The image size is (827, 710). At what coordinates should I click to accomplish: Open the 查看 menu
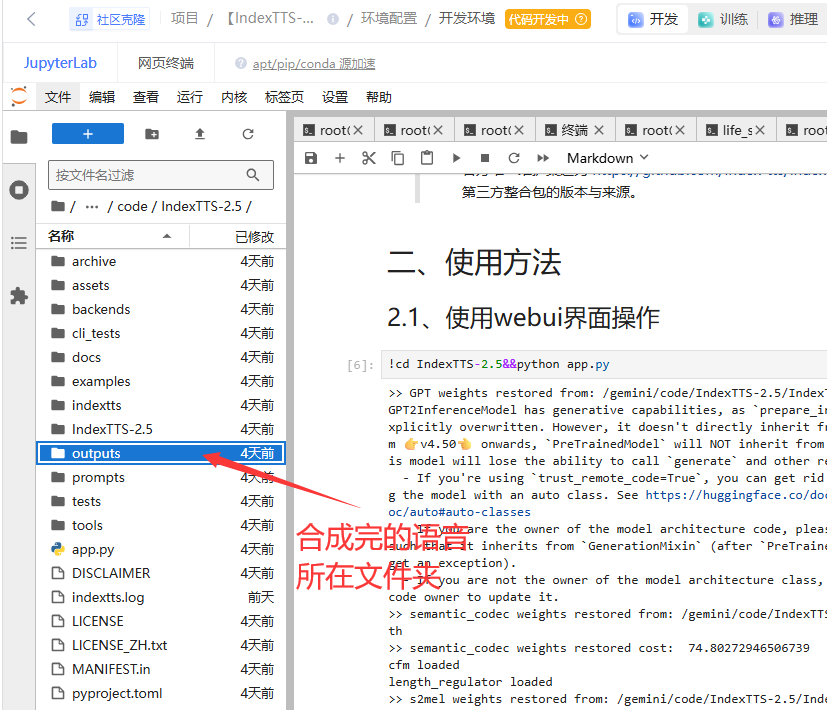pos(146,97)
